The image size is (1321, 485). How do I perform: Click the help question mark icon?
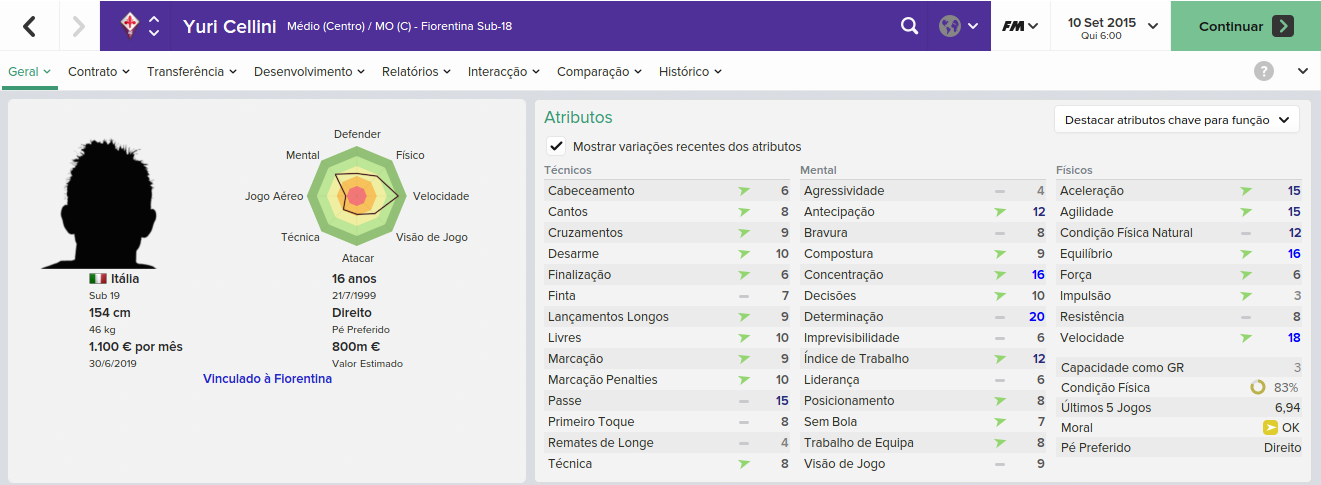pyautogui.click(x=1264, y=71)
